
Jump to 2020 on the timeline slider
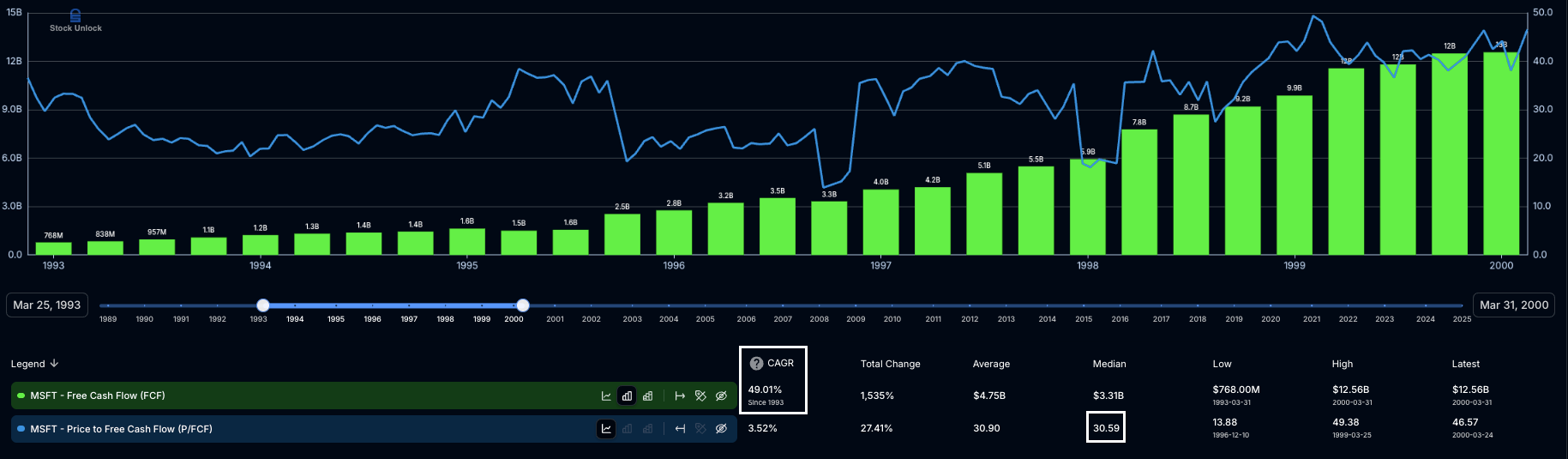[1271, 319]
